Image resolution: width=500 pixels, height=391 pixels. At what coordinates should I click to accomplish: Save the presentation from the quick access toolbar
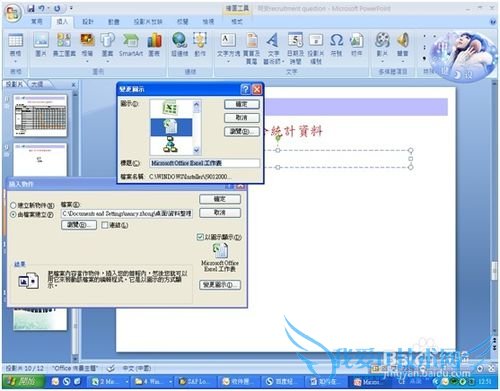(x=31, y=8)
